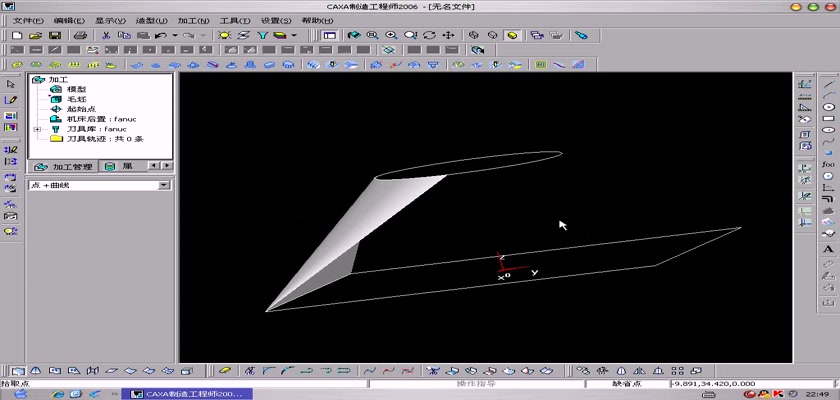840x400 pixels.
Task: Click the red K tray icon
Action: 778,394
